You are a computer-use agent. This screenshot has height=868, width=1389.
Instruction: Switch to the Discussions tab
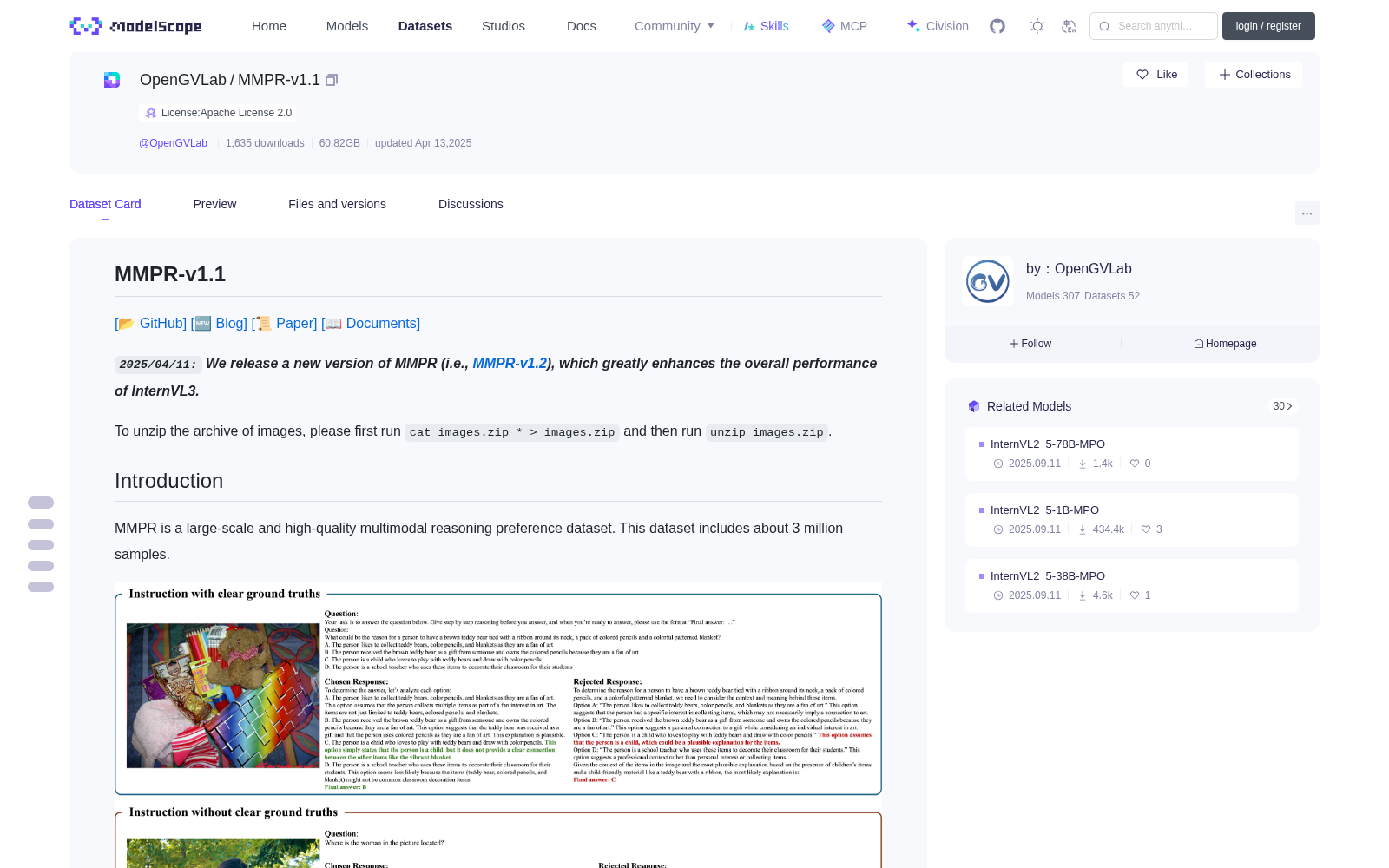point(471,204)
